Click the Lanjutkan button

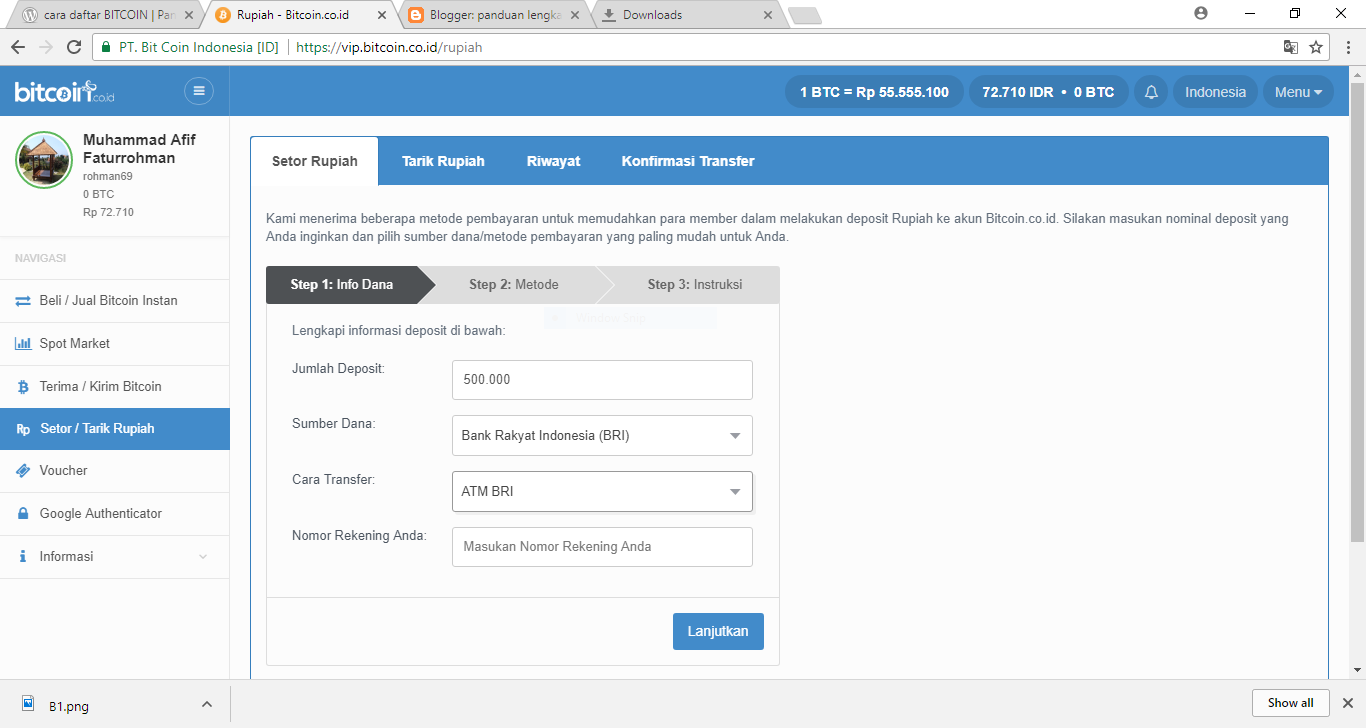718,632
